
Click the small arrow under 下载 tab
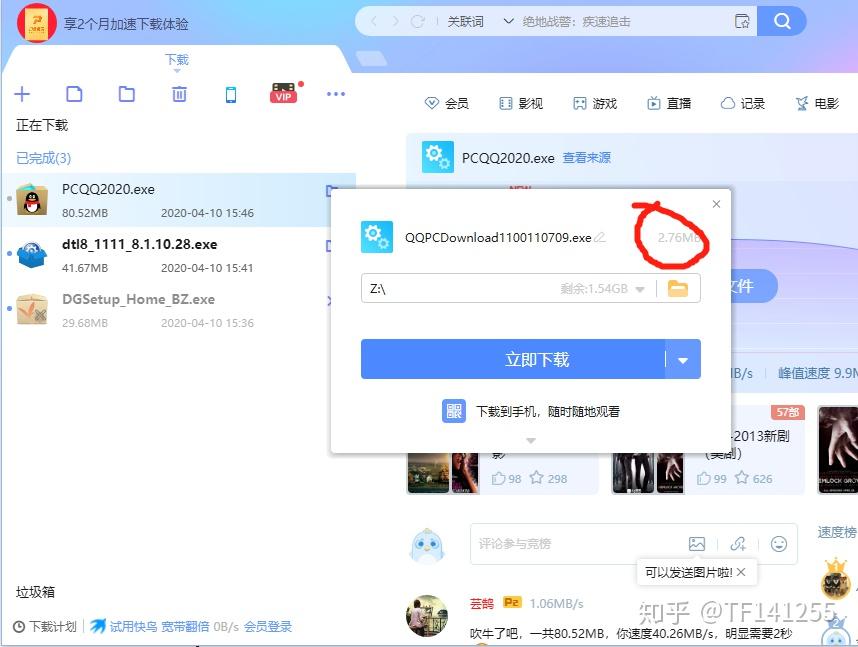pos(177,71)
